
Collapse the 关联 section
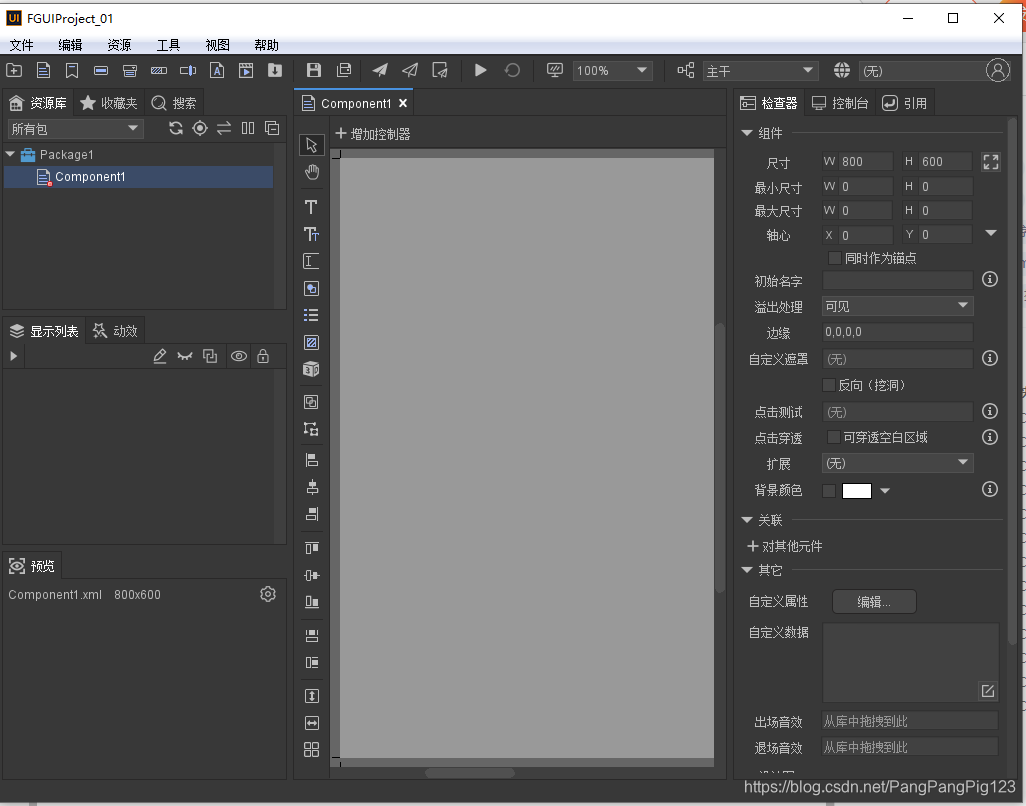[747, 520]
